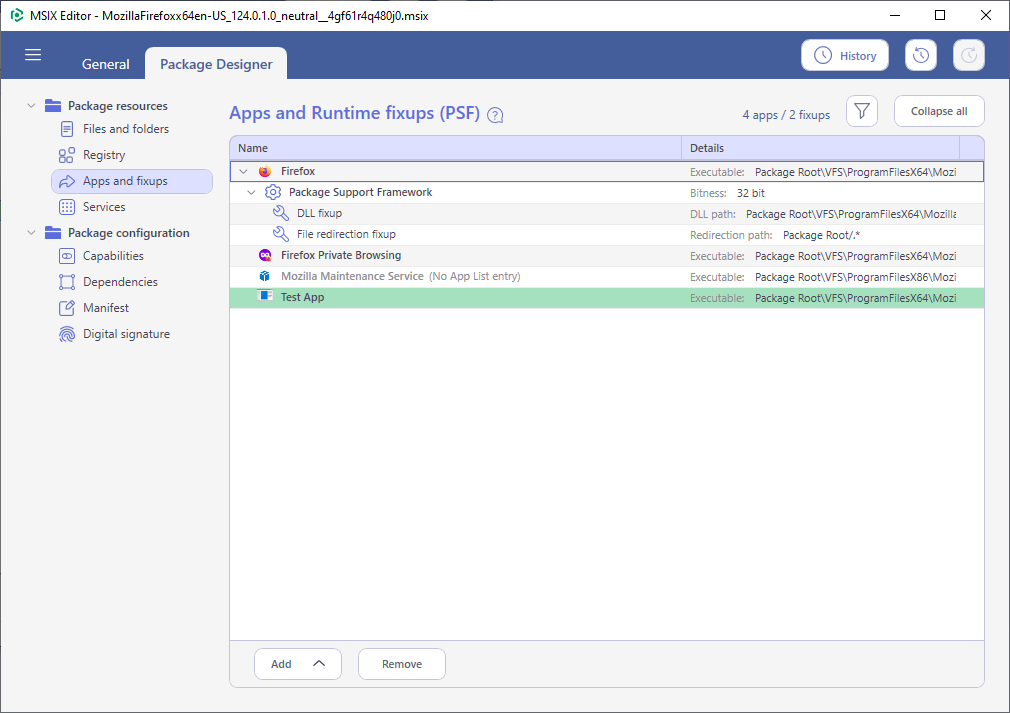Go to Registry section
Viewport: 1010px width, 713px height.
[104, 155]
